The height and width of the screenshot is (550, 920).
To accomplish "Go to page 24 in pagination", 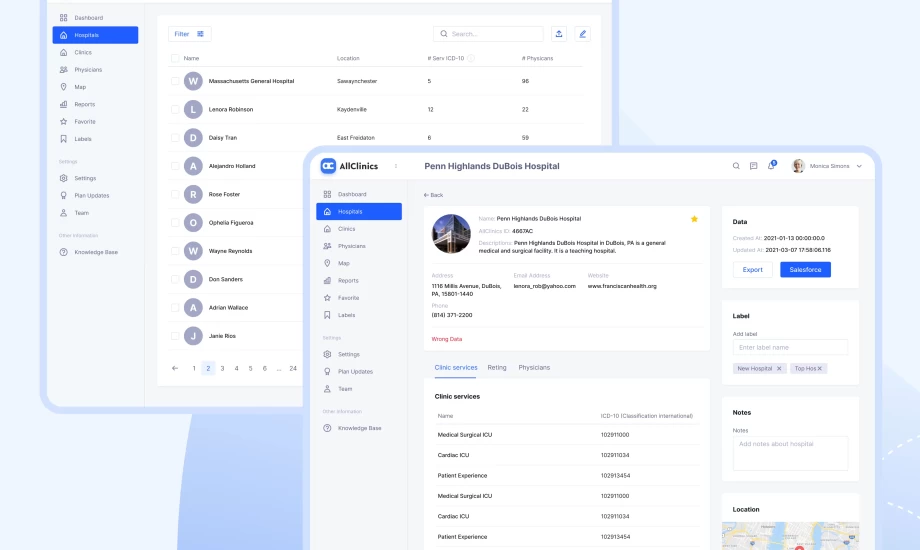I will click(x=293, y=369).
